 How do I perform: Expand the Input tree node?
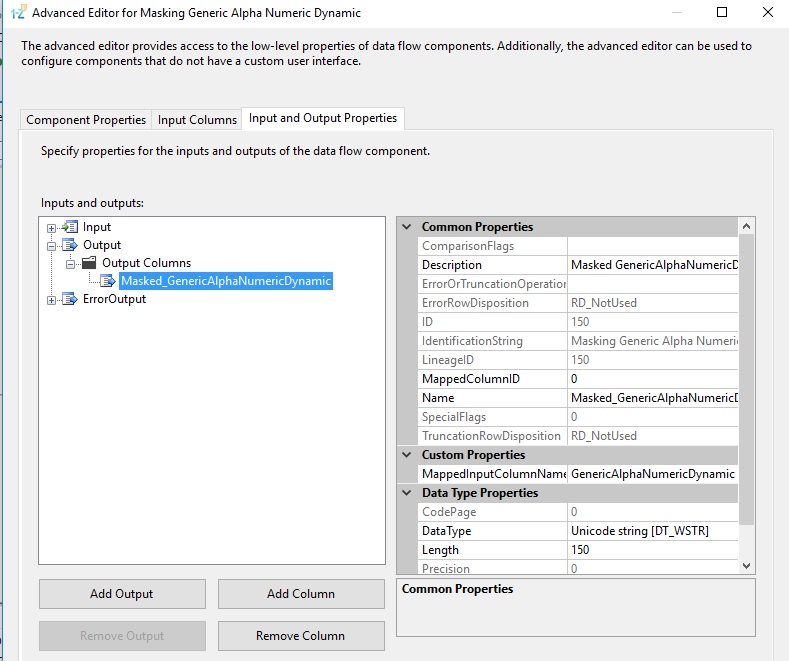tap(51, 228)
